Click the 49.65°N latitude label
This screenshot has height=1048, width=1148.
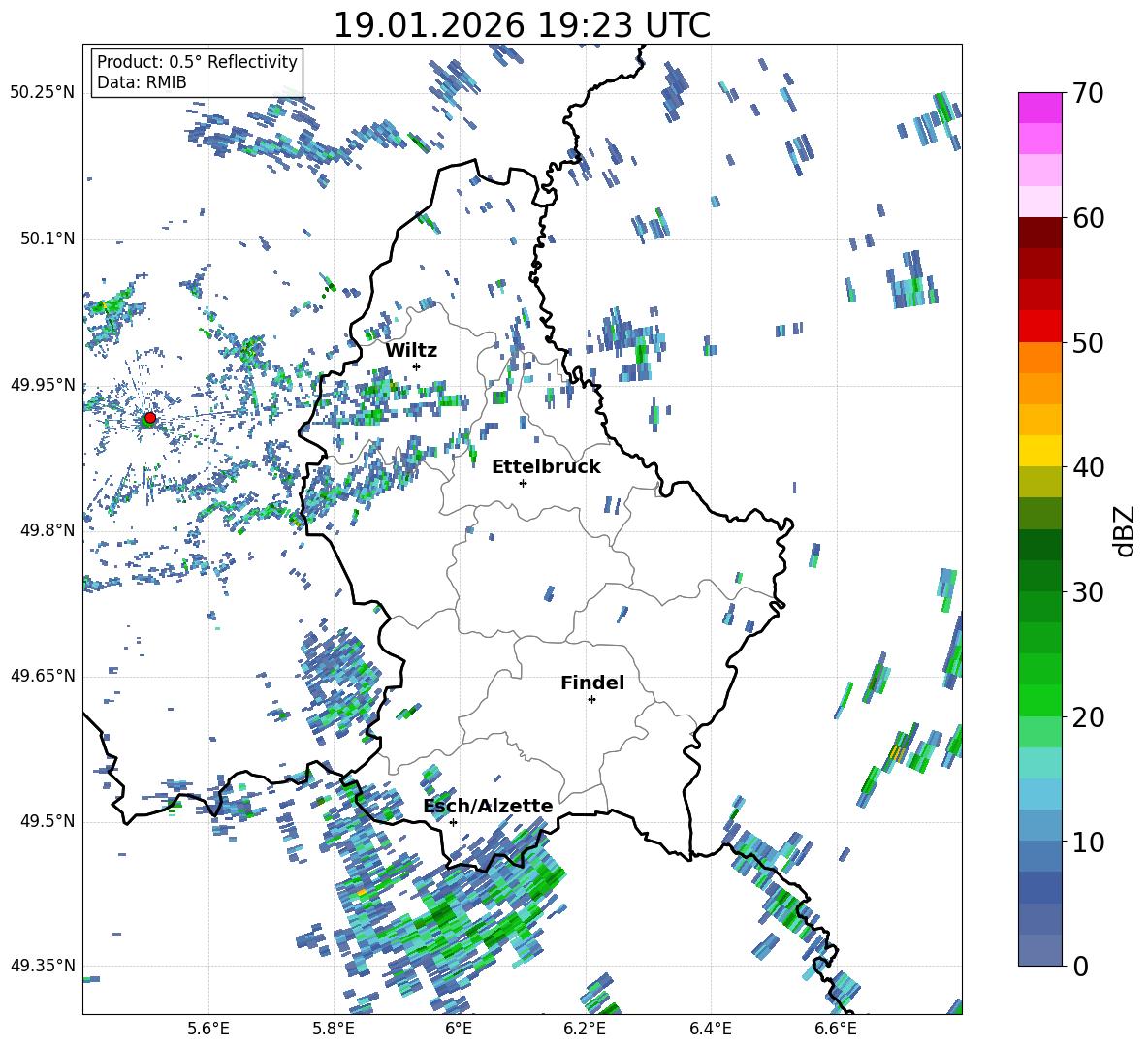pos(43,675)
